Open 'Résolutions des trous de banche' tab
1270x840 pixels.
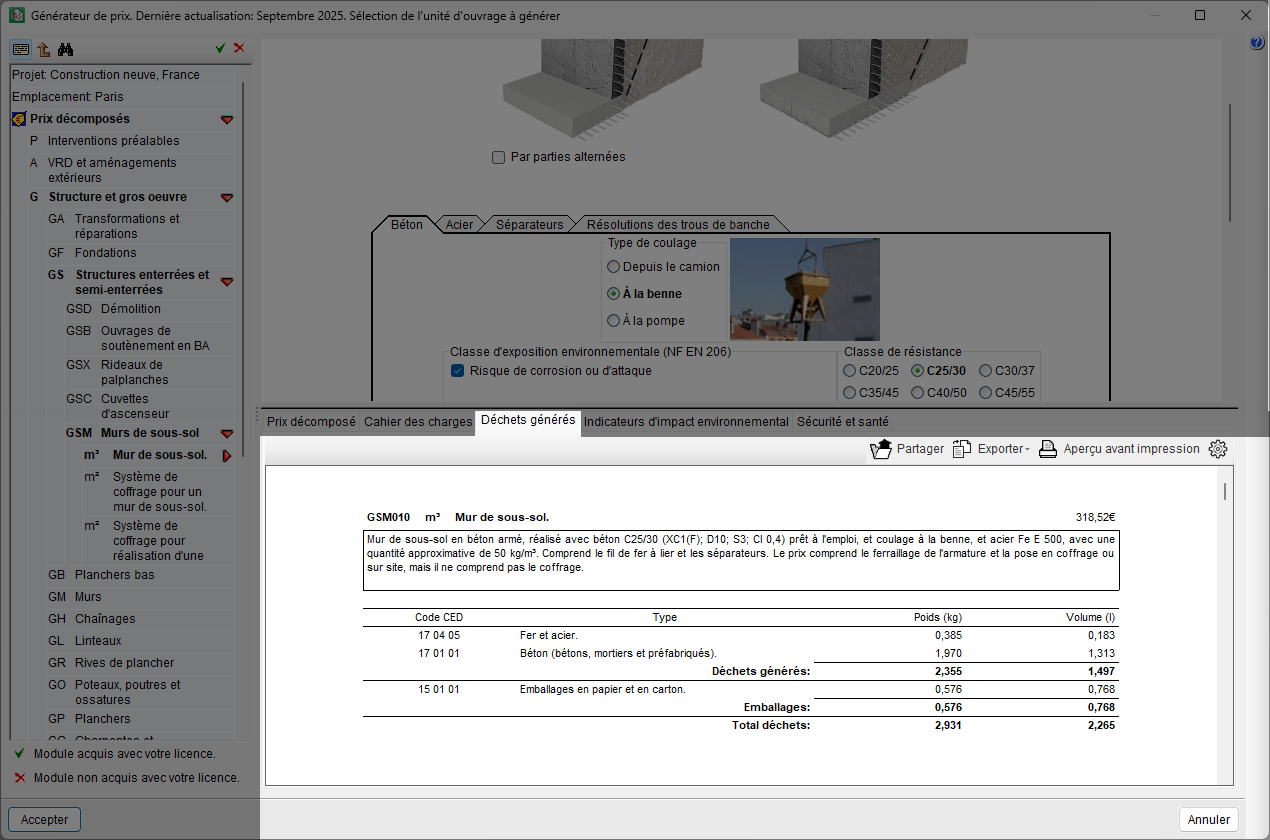point(678,225)
